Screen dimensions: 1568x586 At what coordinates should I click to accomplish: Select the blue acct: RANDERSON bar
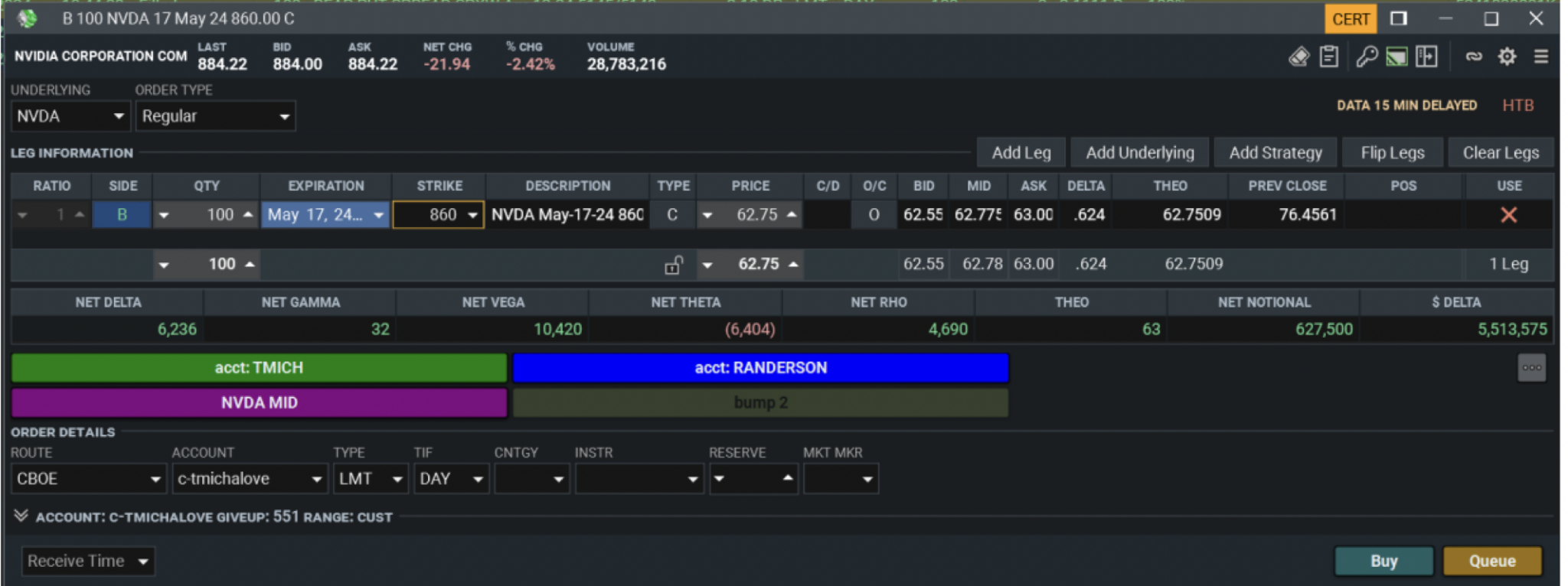(x=760, y=368)
